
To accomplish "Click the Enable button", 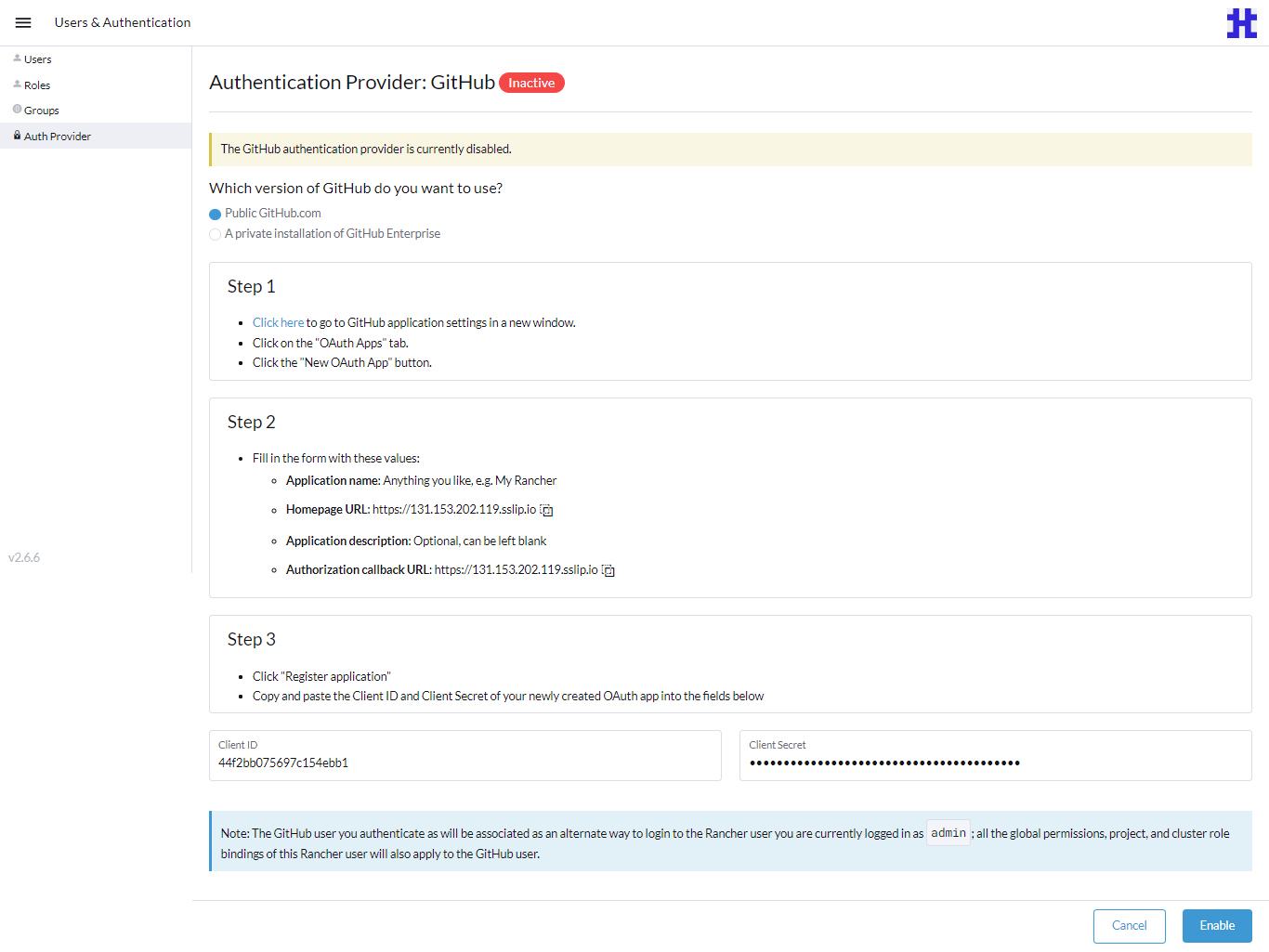I will [1217, 926].
